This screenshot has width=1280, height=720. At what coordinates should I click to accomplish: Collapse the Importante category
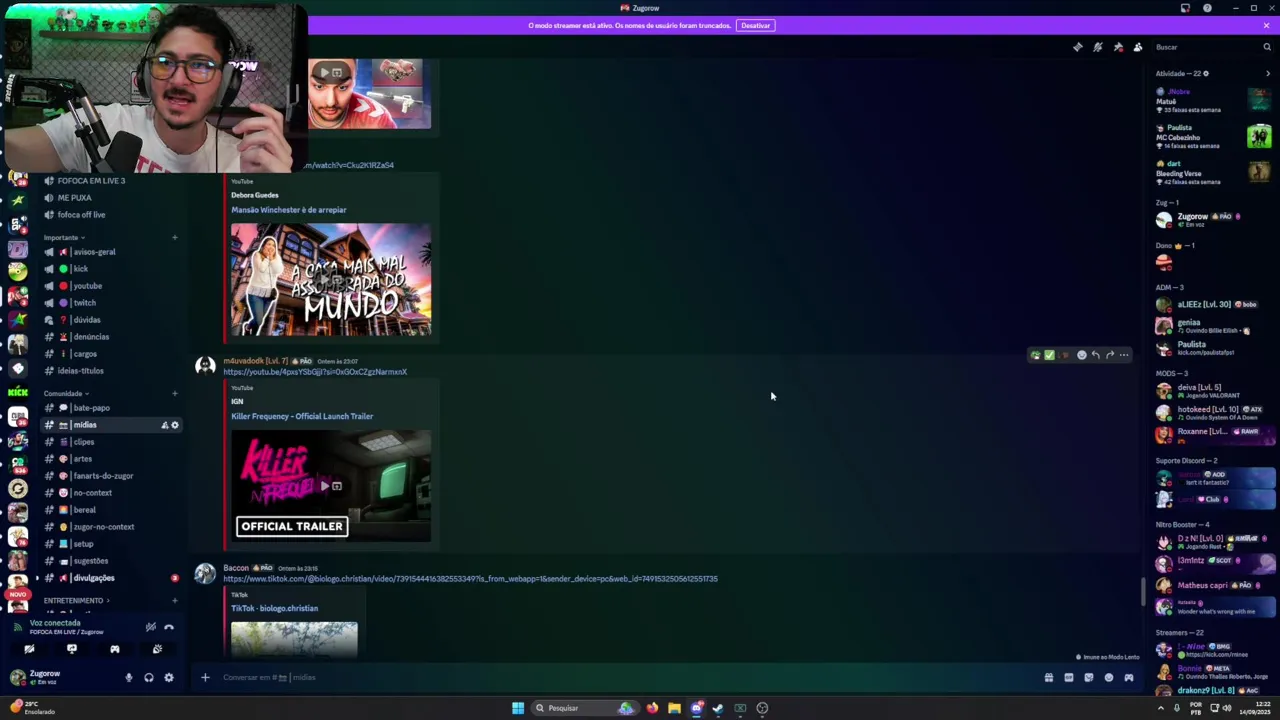[64, 238]
